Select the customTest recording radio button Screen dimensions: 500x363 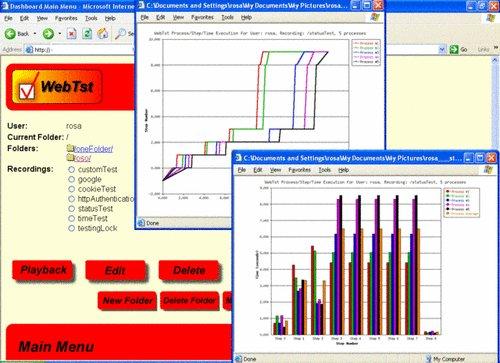(71, 169)
